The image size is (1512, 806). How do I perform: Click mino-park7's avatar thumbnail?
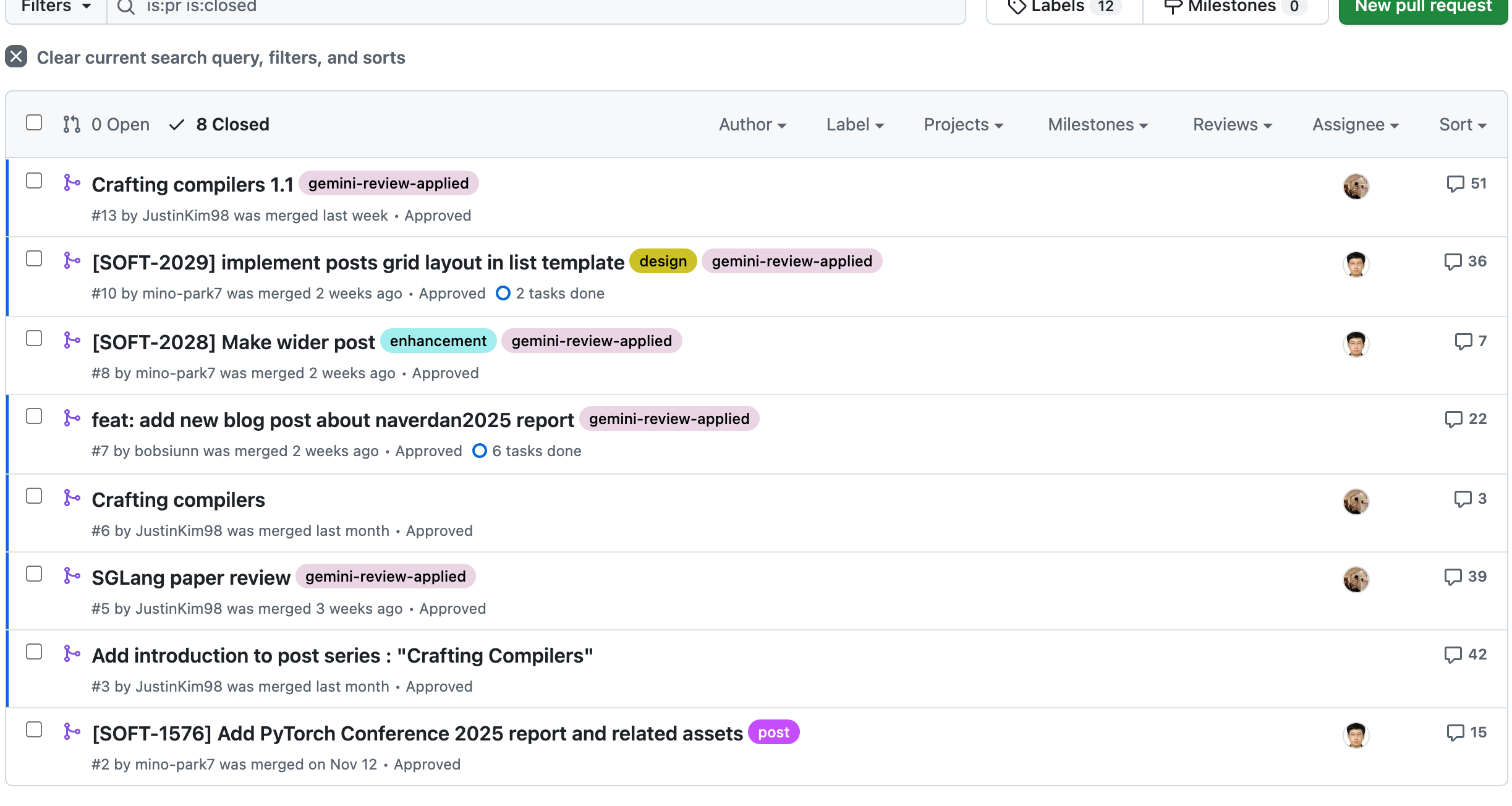pyautogui.click(x=1356, y=264)
